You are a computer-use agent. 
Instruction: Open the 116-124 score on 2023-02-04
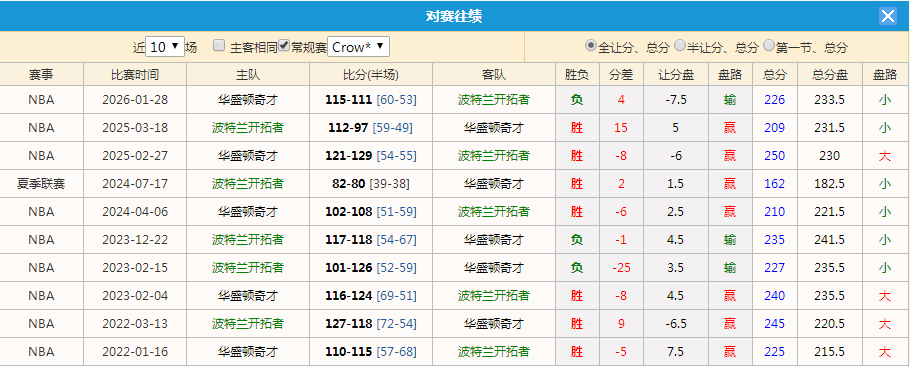tap(348, 296)
